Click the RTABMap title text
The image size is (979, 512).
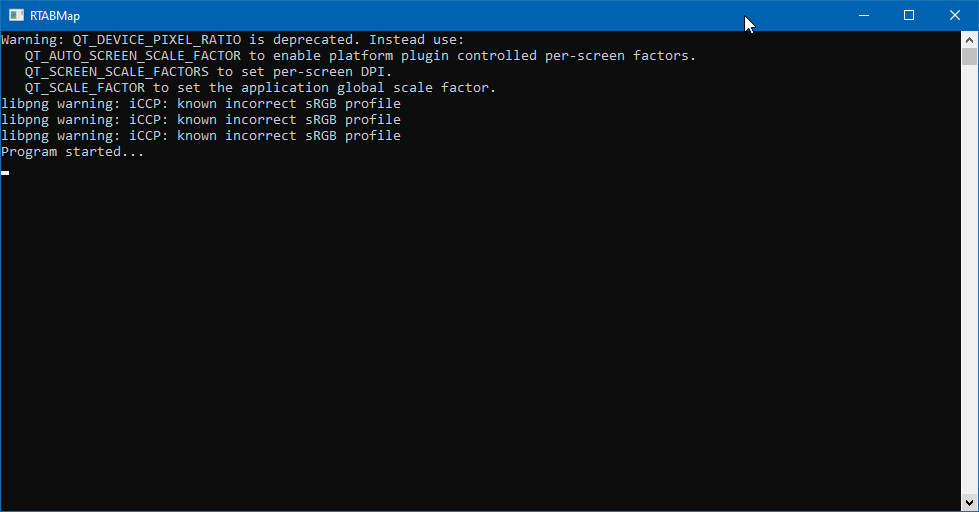(x=55, y=15)
